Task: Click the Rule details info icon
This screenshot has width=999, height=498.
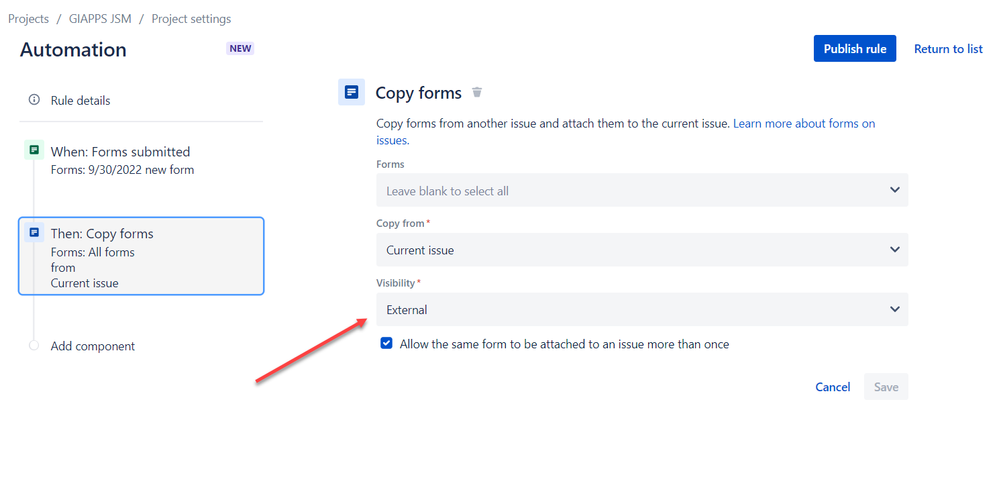Action: point(34,100)
